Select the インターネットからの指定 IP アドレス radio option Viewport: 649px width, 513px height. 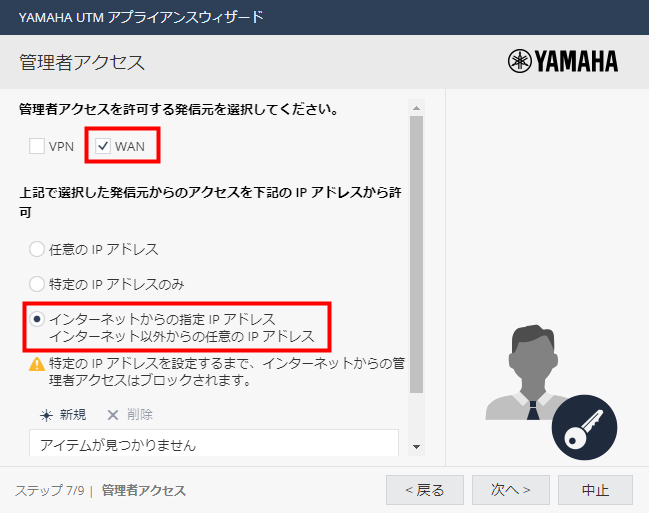[37, 319]
